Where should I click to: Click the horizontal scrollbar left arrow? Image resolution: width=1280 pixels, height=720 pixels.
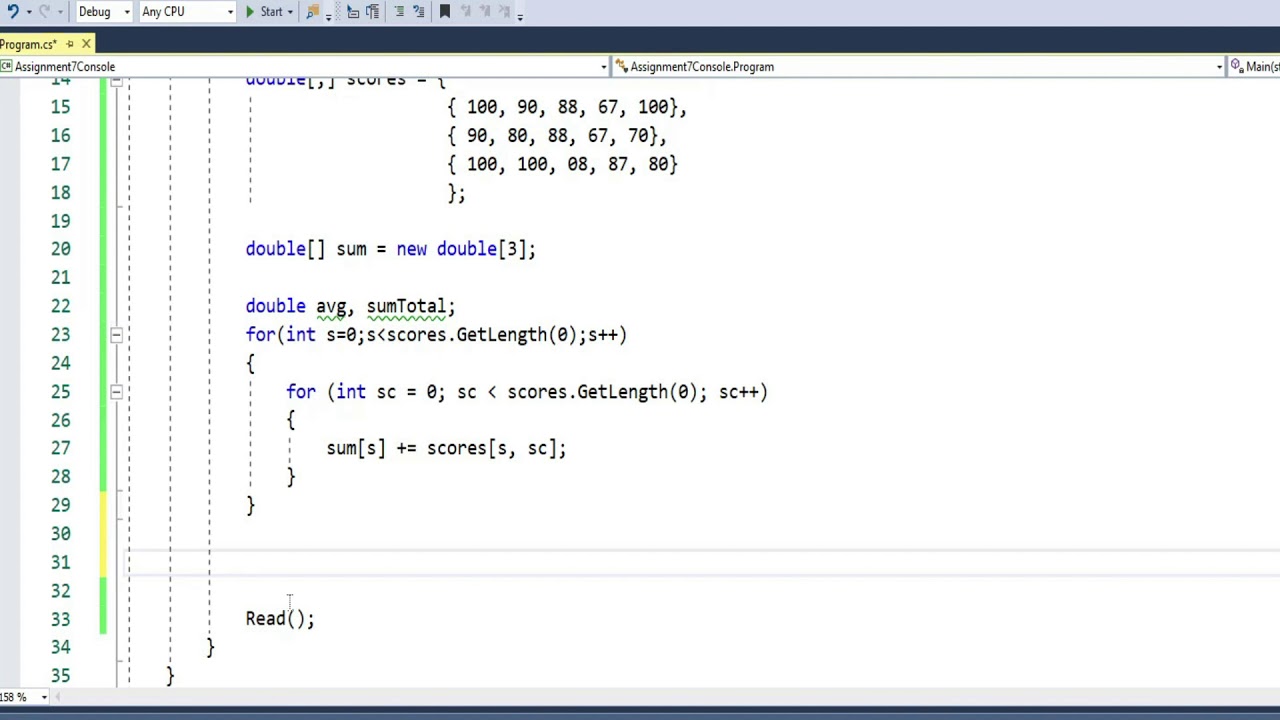(59, 697)
